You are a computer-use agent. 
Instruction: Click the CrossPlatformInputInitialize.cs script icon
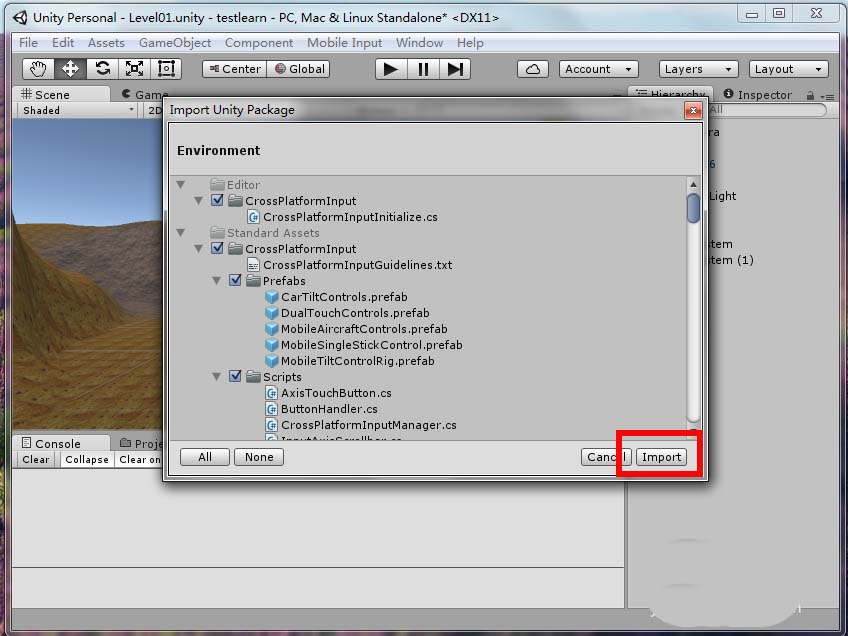(254, 217)
